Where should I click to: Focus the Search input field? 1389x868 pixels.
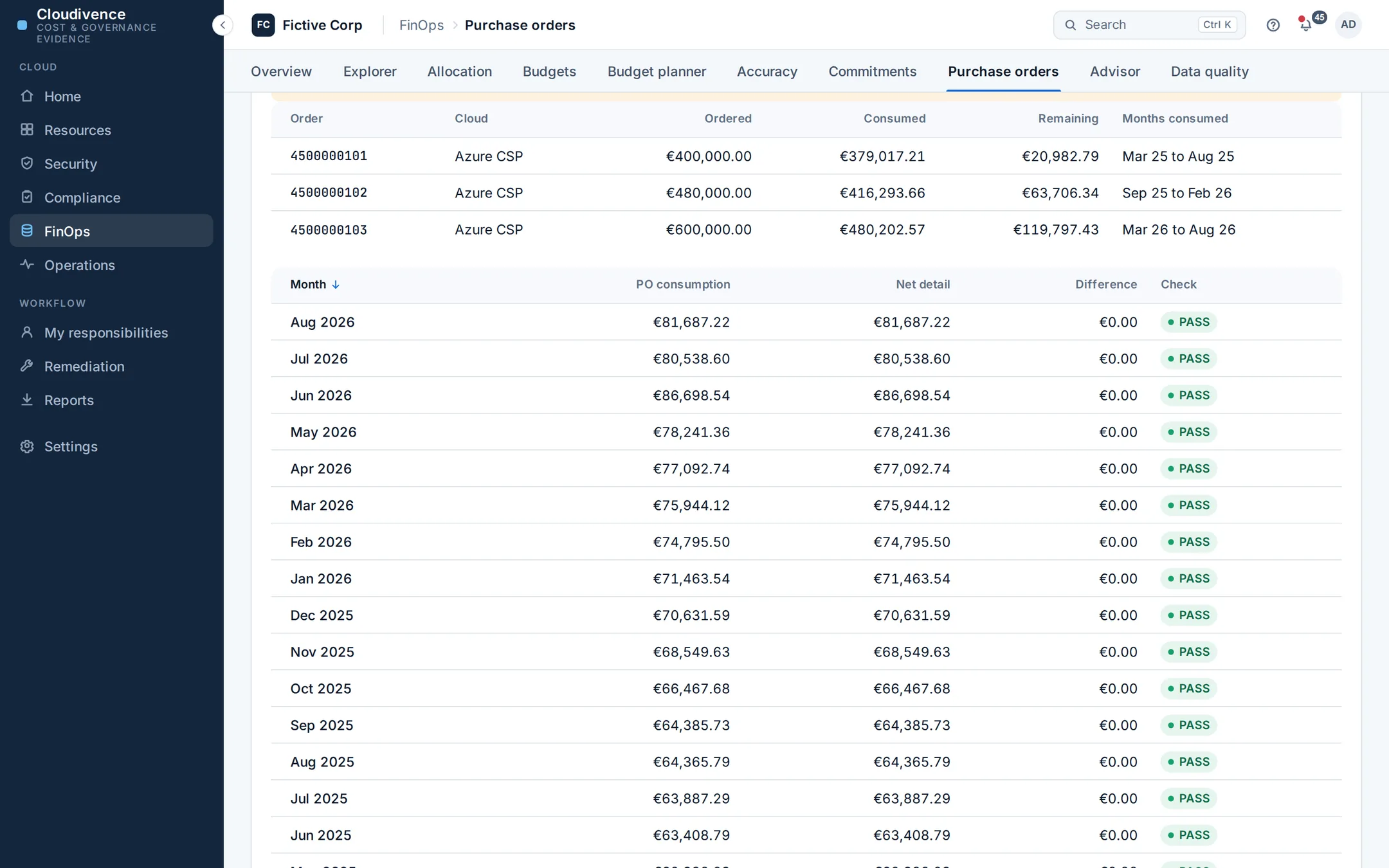1149,25
